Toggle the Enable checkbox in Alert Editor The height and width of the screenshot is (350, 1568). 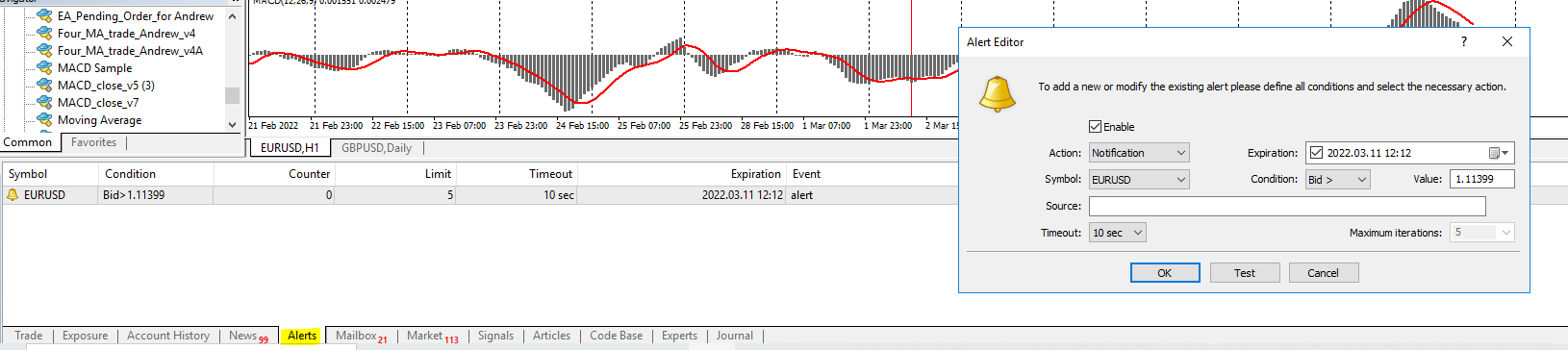[1095, 127]
